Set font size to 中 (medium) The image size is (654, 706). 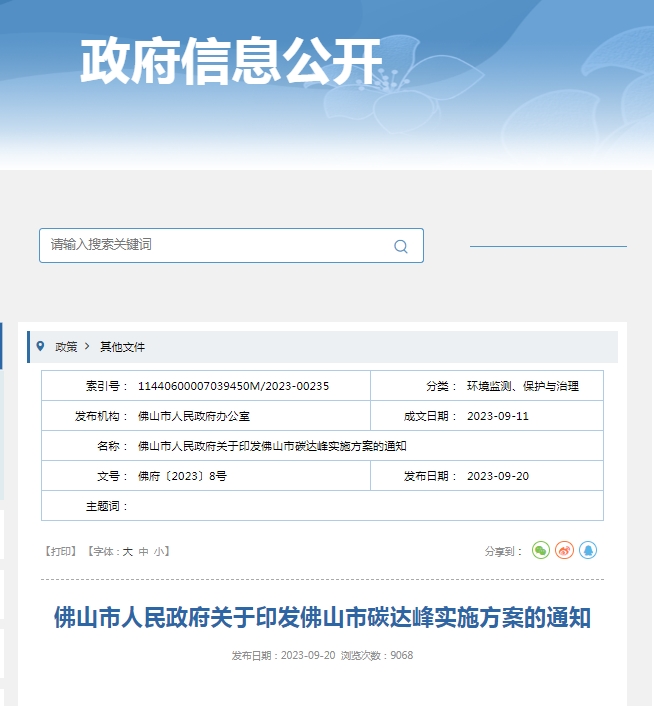click(x=144, y=551)
